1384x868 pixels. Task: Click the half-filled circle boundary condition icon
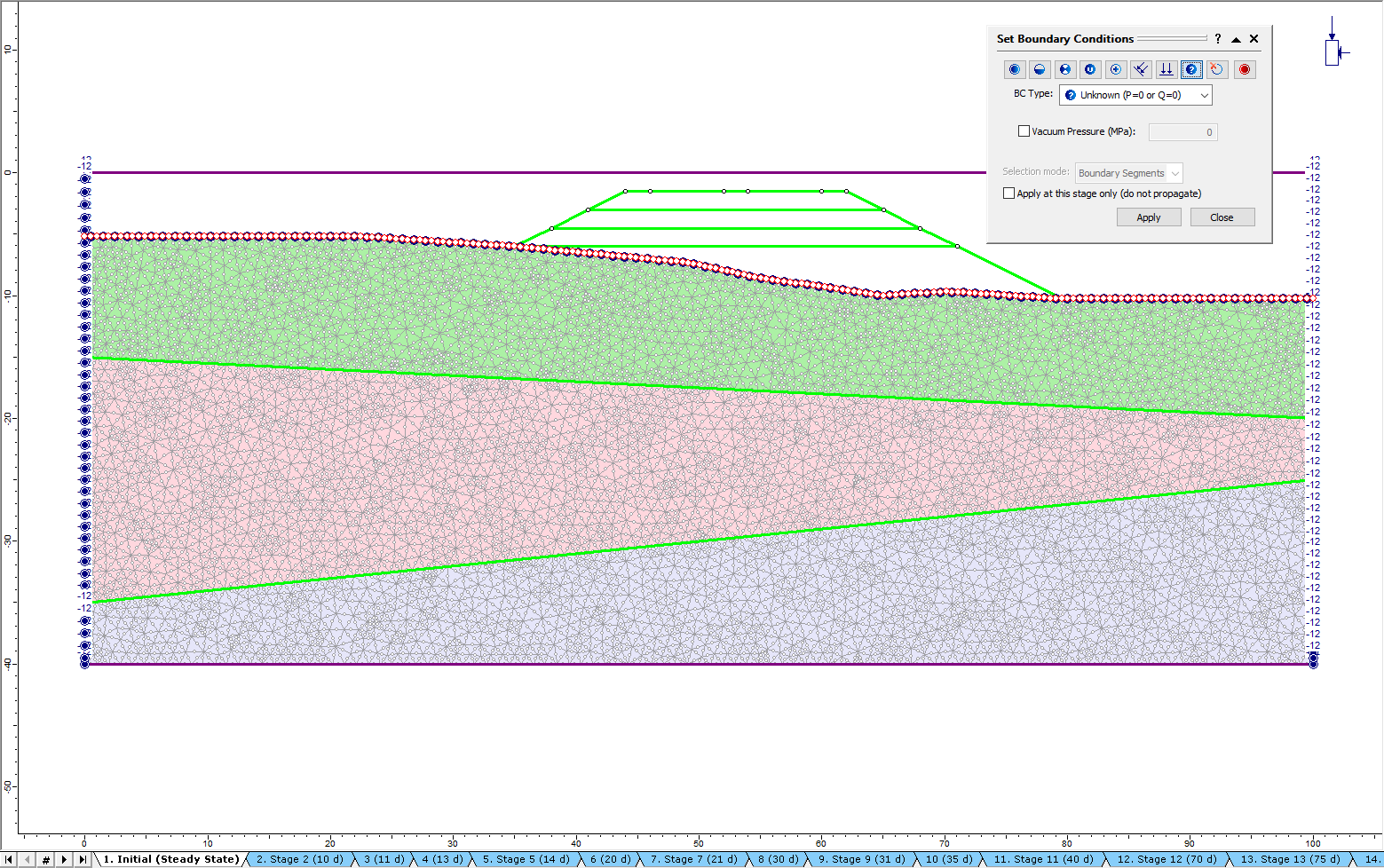(x=1040, y=69)
